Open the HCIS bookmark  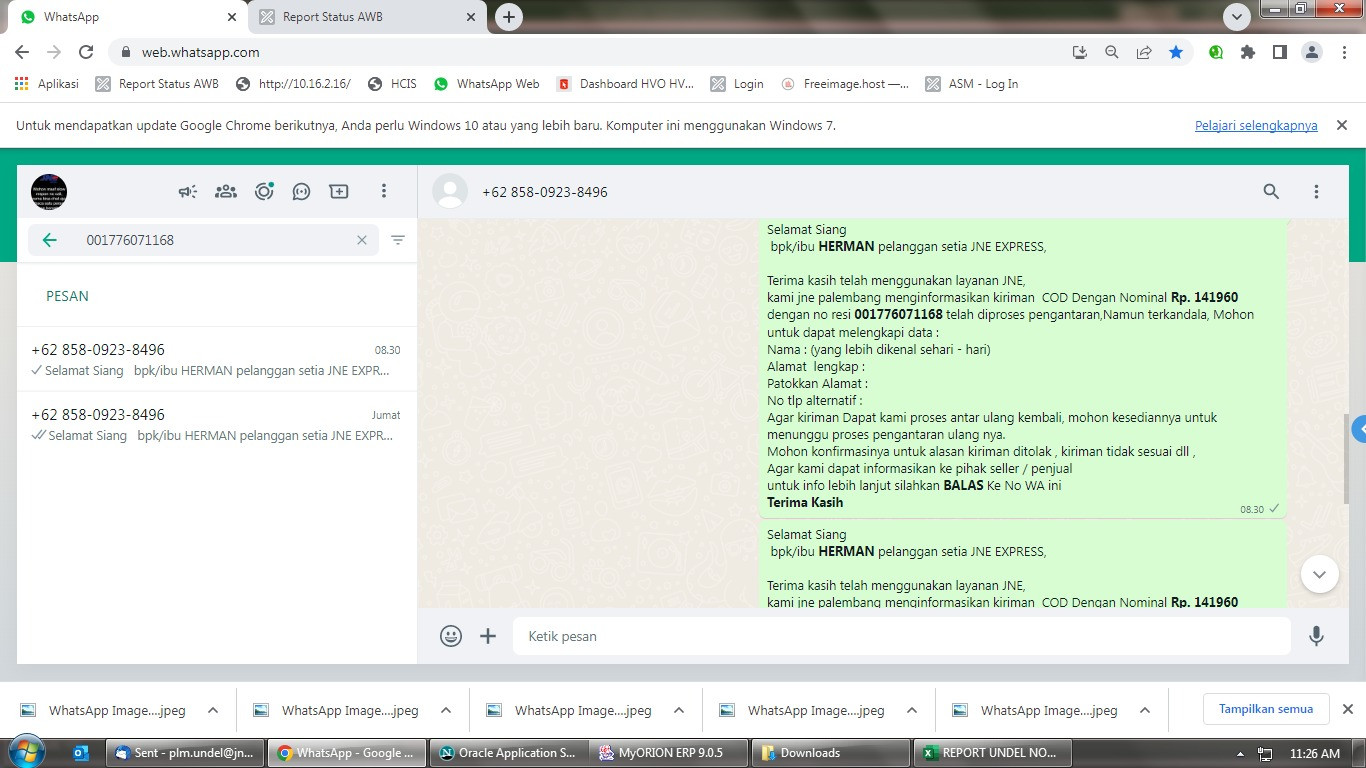(392, 84)
